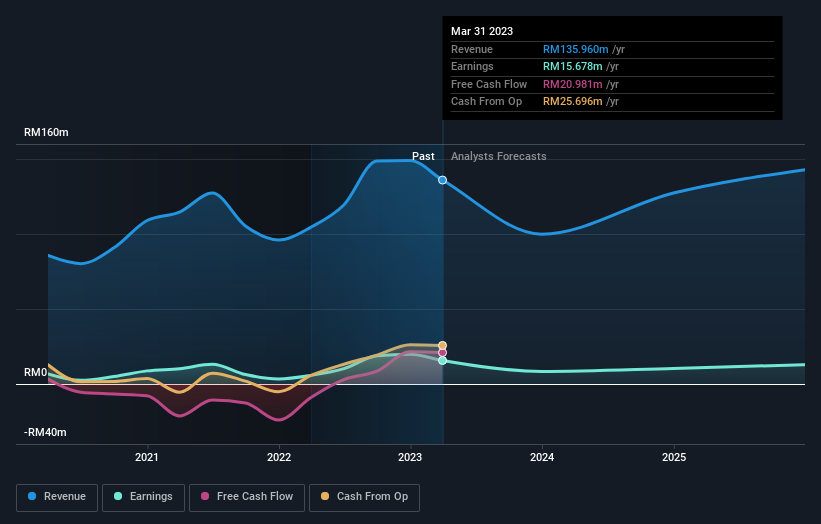This screenshot has width=821, height=524.
Task: Click the 2022 x-axis label
Action: click(x=279, y=457)
